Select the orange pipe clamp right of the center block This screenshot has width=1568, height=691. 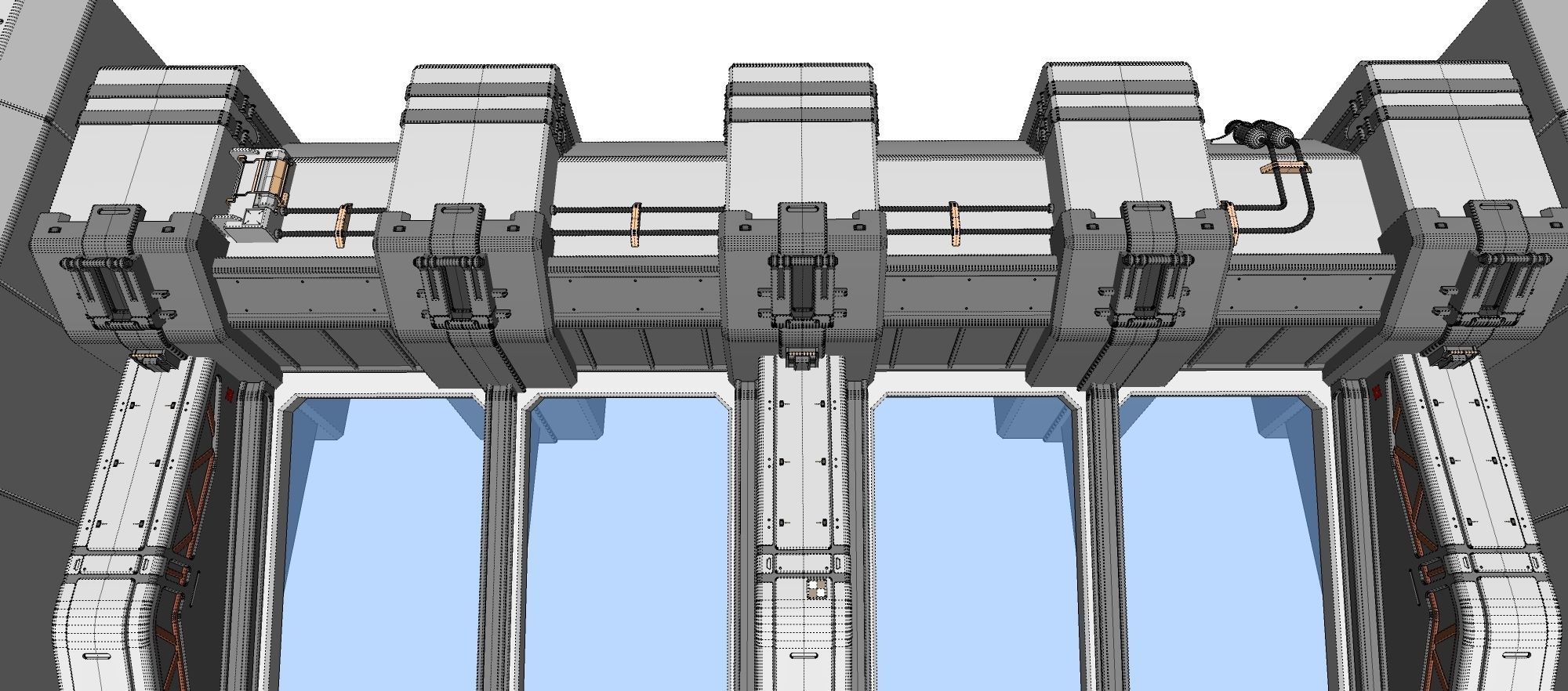[x=955, y=223]
